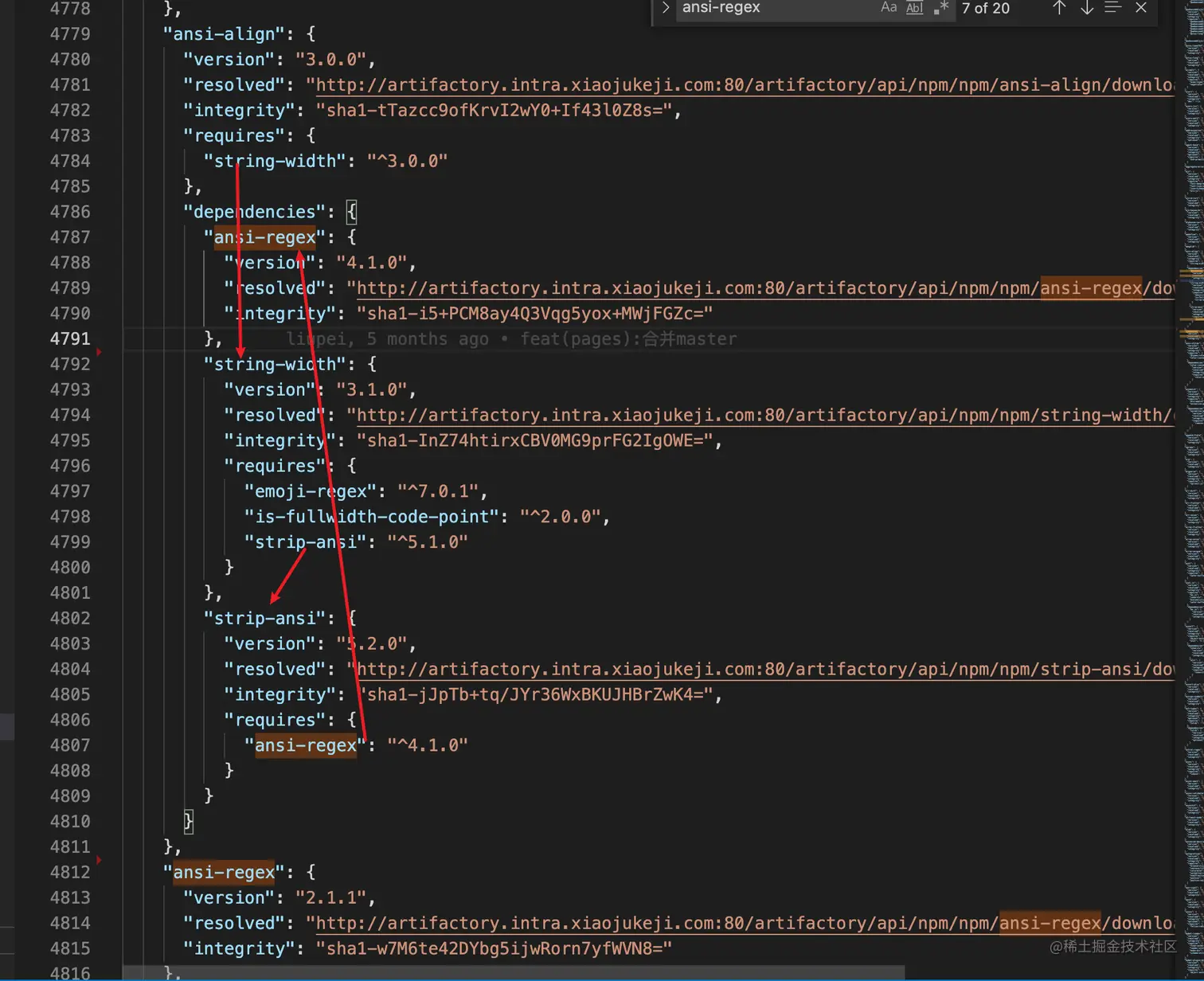Click the match counter showing 7 of 20
Viewport: 1204px width, 981px height.
tap(985, 9)
